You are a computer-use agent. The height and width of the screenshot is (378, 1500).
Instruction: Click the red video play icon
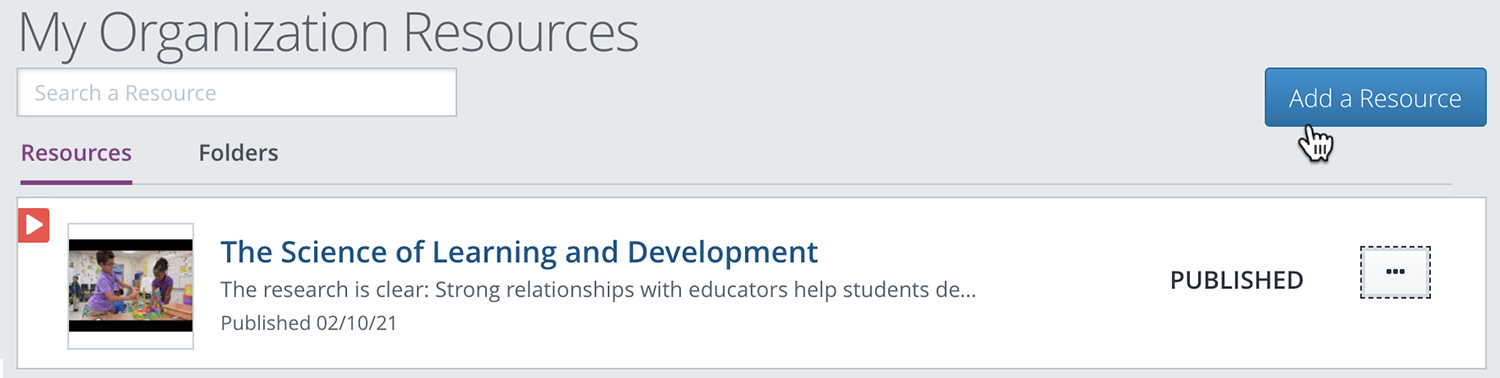coord(34,226)
